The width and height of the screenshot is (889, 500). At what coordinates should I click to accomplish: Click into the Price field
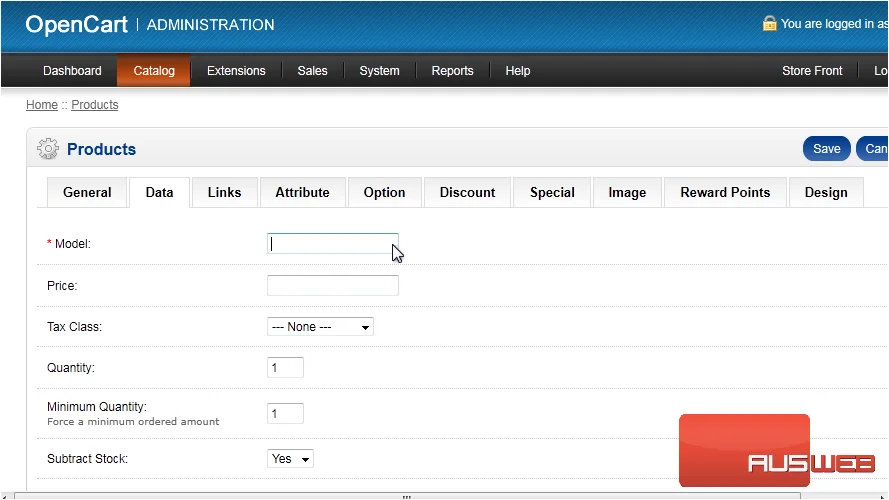click(x=333, y=285)
